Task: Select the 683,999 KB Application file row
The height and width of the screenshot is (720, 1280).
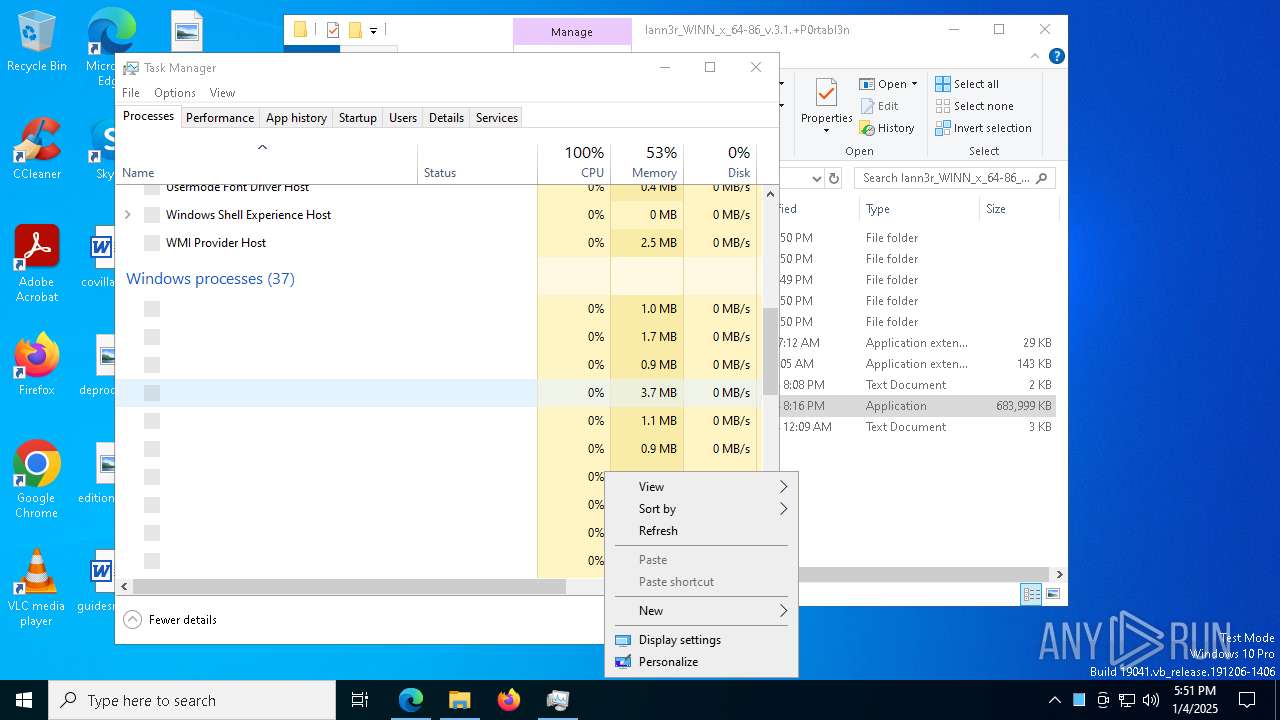Action: pyautogui.click(x=918, y=406)
